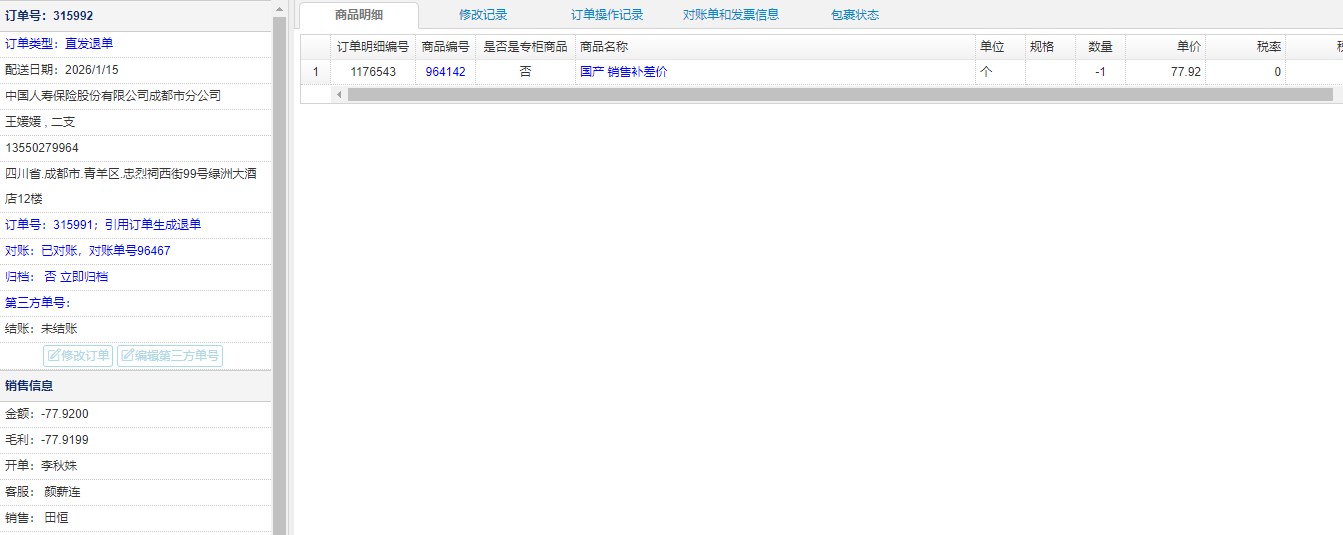Go to the 商品明细 tab
The height and width of the screenshot is (535, 1343).
[359, 15]
